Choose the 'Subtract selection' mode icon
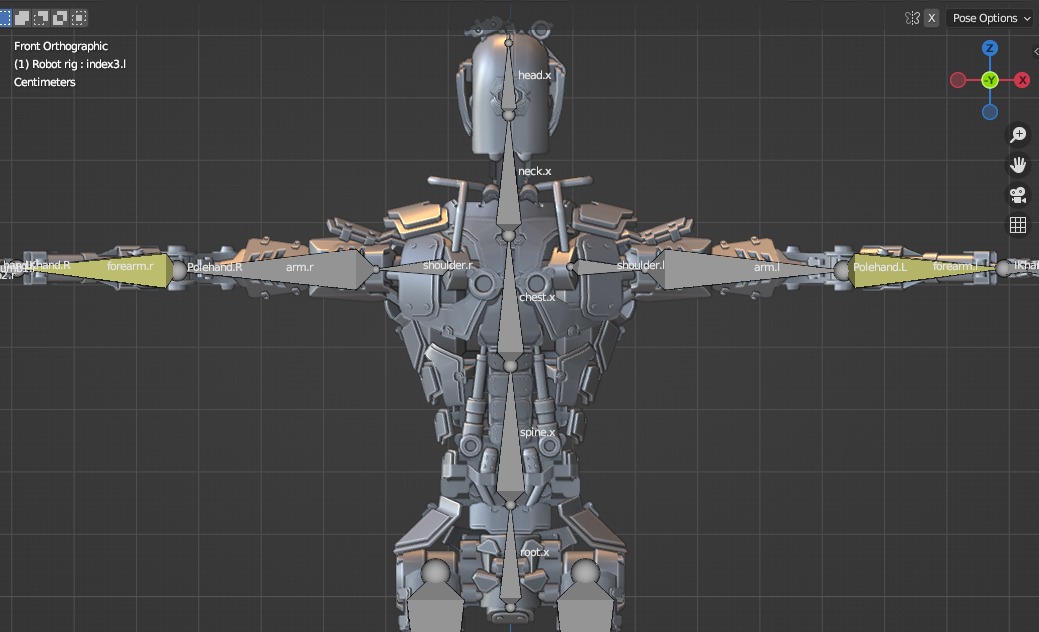1039x632 pixels. click(41, 18)
